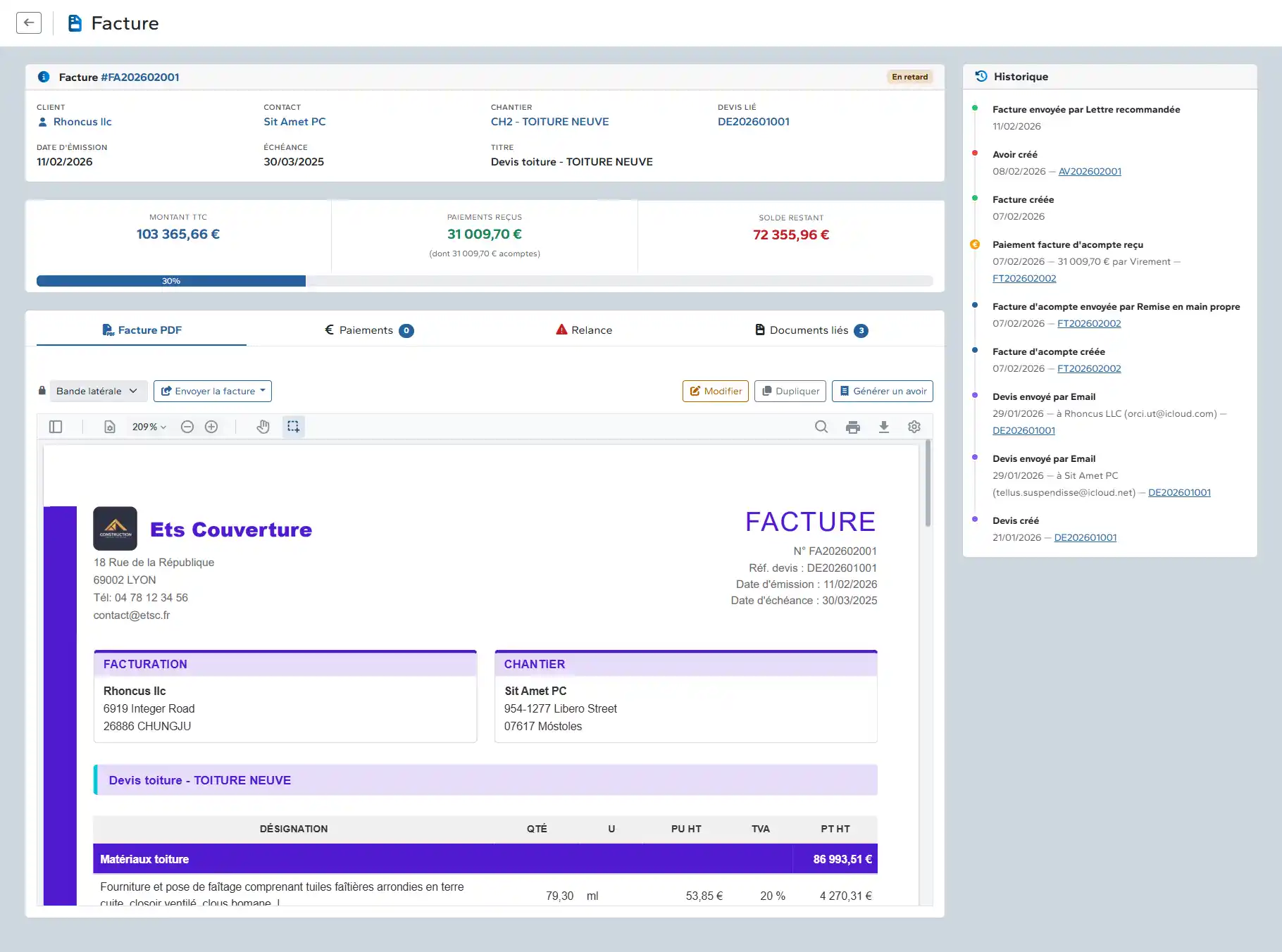Open the 209% zoom level dropdown
Image resolution: width=1282 pixels, height=952 pixels.
[149, 427]
